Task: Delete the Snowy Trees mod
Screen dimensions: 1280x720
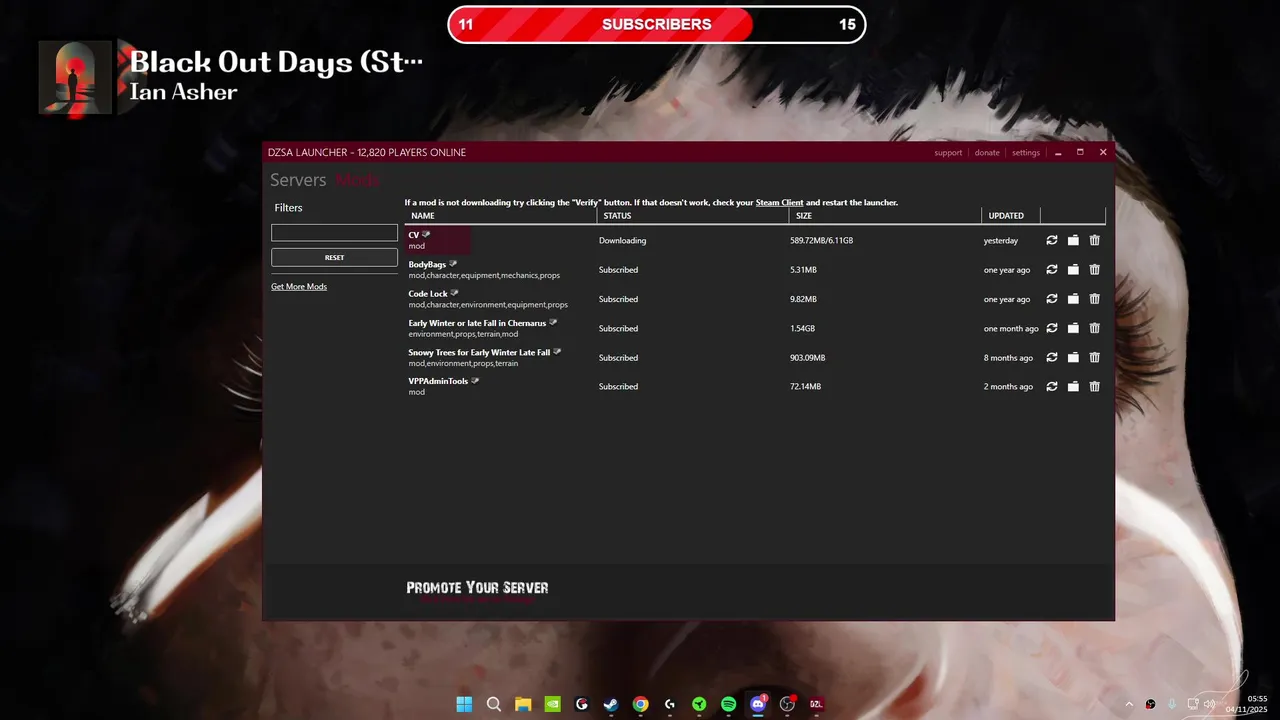Action: click(1095, 357)
